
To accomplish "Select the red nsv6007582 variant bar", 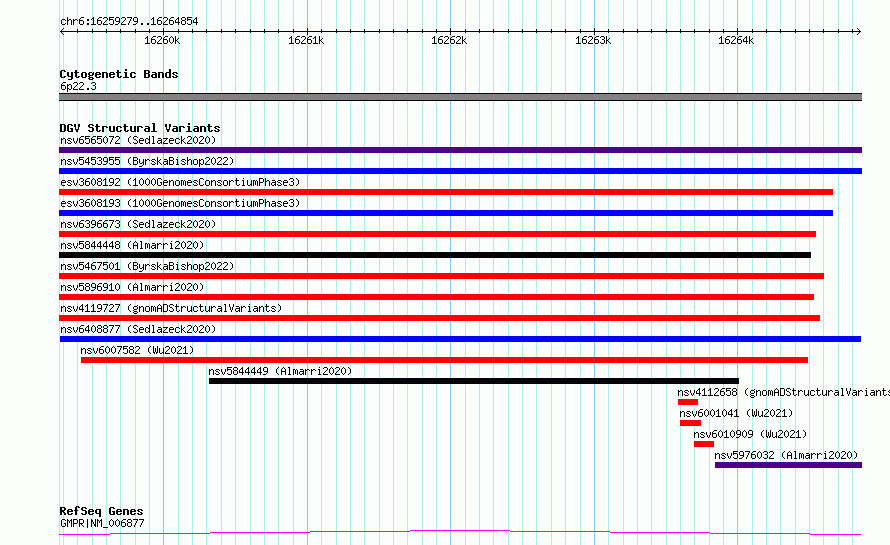I will click(444, 360).
